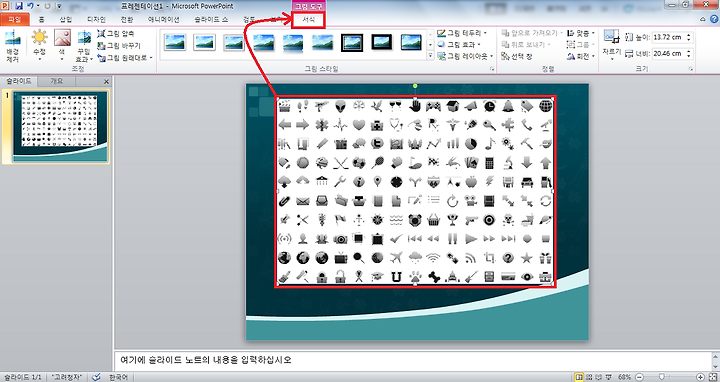The width and height of the screenshot is (720, 382).
Task: Open the 파일 (File) tab
Action: 15,20
